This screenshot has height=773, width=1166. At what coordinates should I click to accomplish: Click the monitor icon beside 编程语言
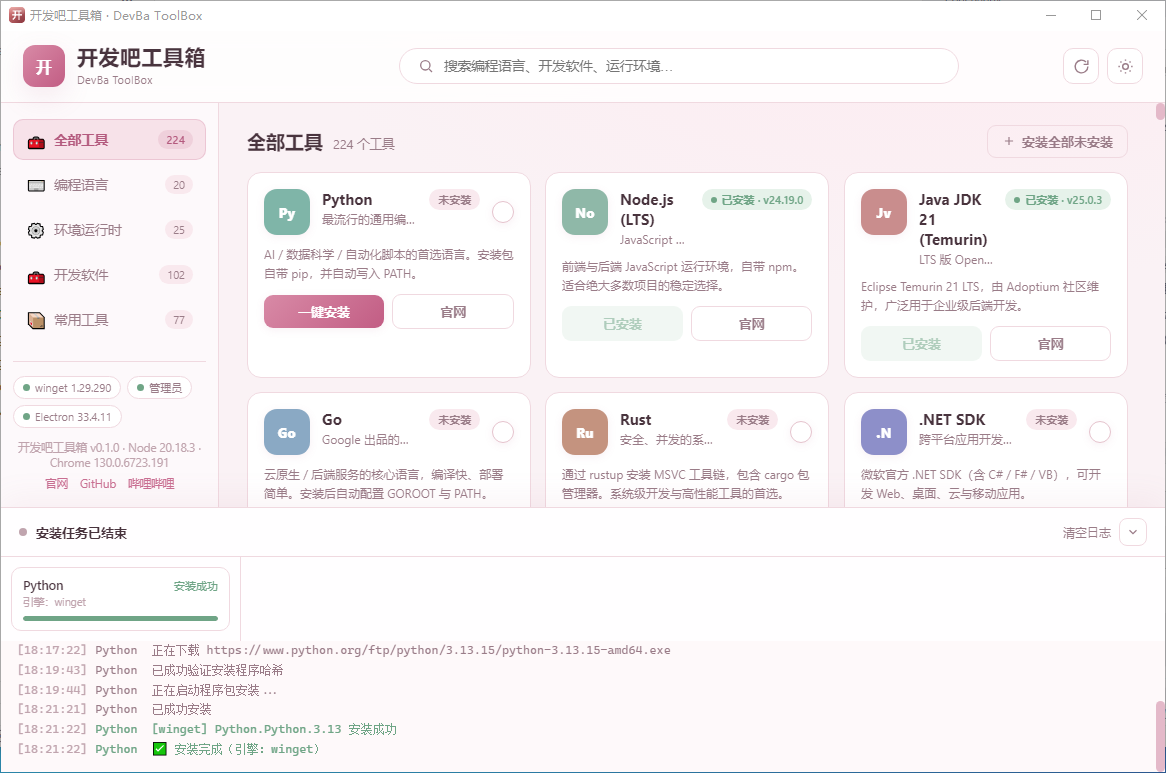click(36, 186)
